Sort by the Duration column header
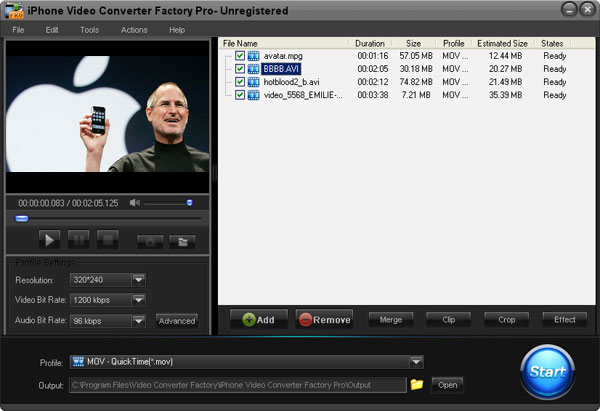 click(370, 43)
